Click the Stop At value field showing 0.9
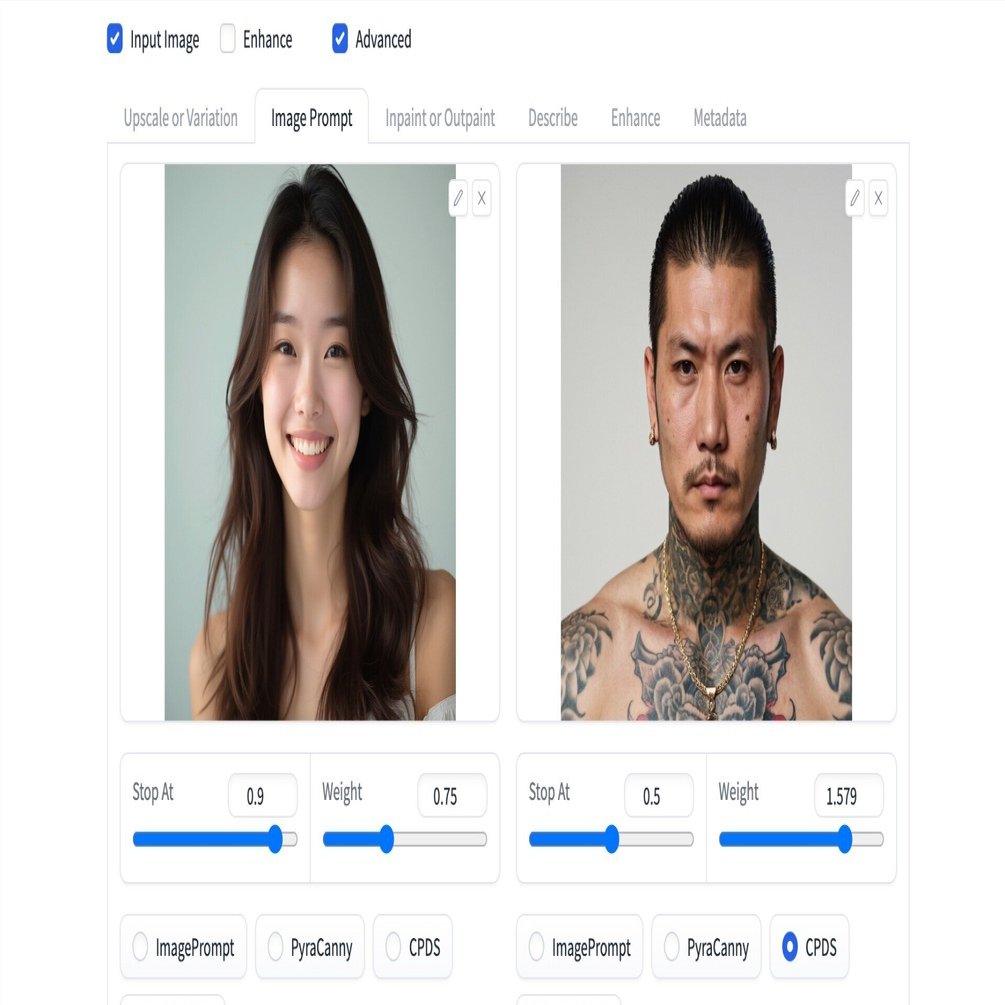 point(264,795)
